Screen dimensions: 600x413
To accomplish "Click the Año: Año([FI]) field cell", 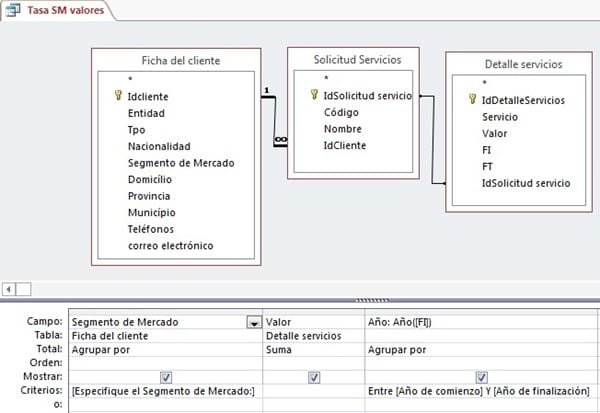I will coord(482,323).
